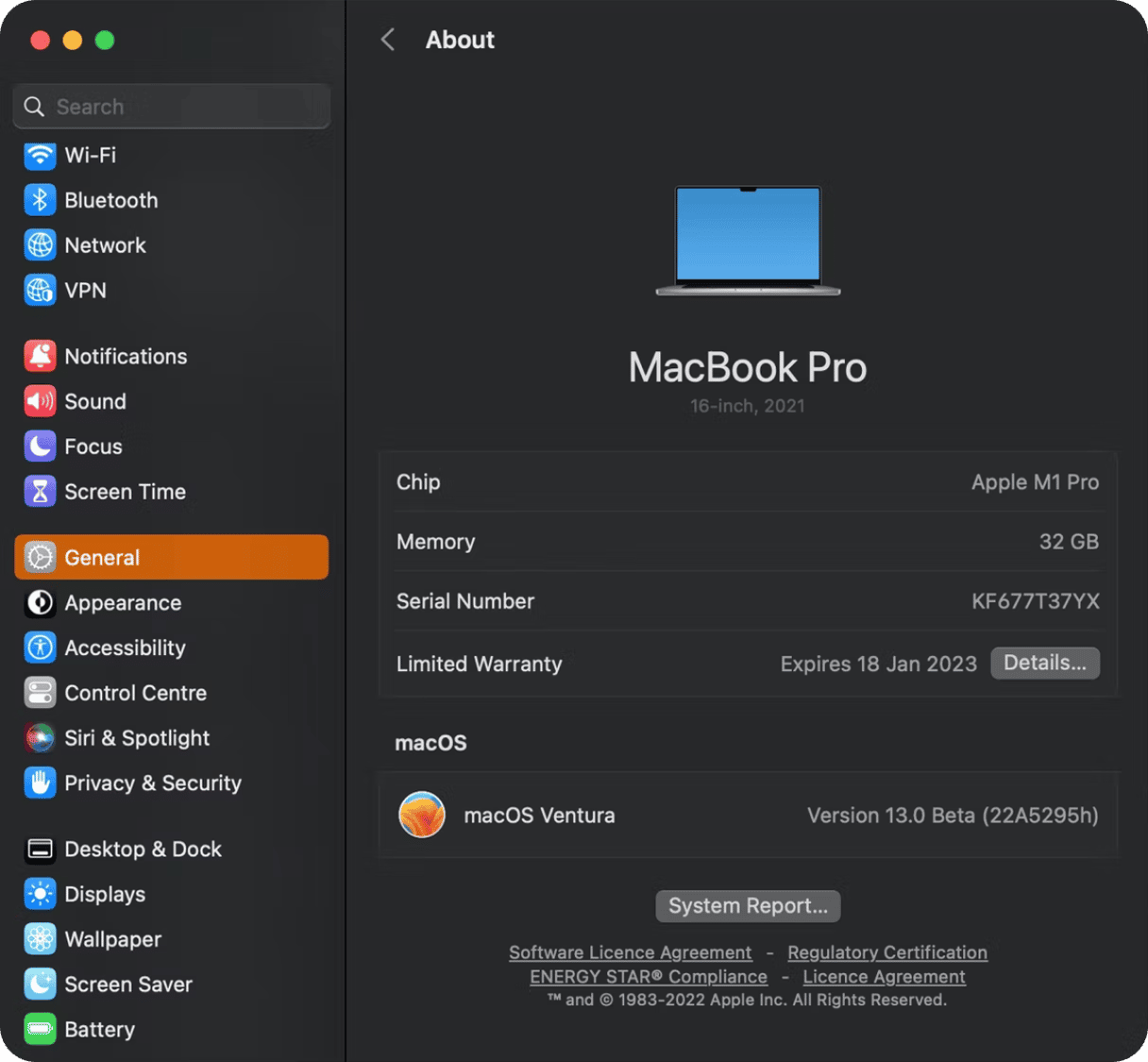
Task: Open Privacy & Security label
Action: 153,784
